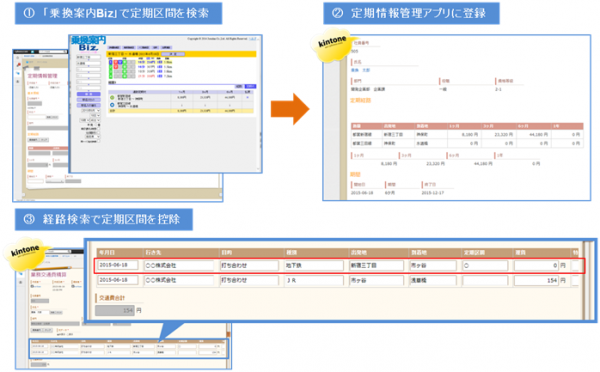The height and width of the screenshot is (372, 600).
Task: Select the blue circle route icon in Biz table
Action: [112, 104]
